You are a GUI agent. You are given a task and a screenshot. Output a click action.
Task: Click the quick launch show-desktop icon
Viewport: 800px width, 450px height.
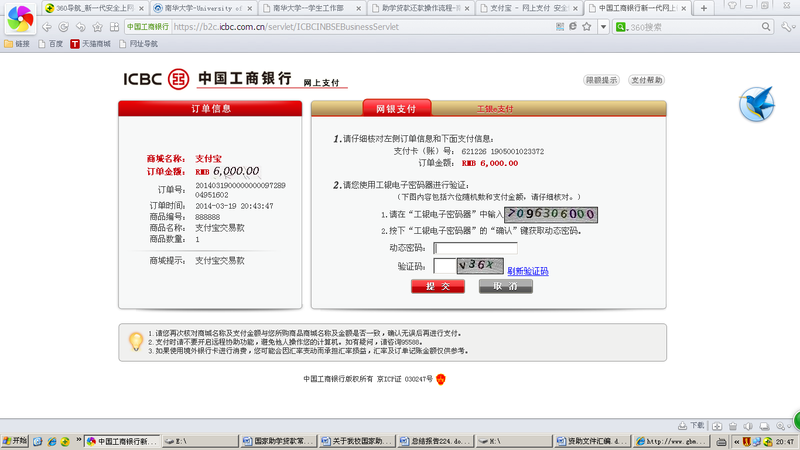(38, 441)
